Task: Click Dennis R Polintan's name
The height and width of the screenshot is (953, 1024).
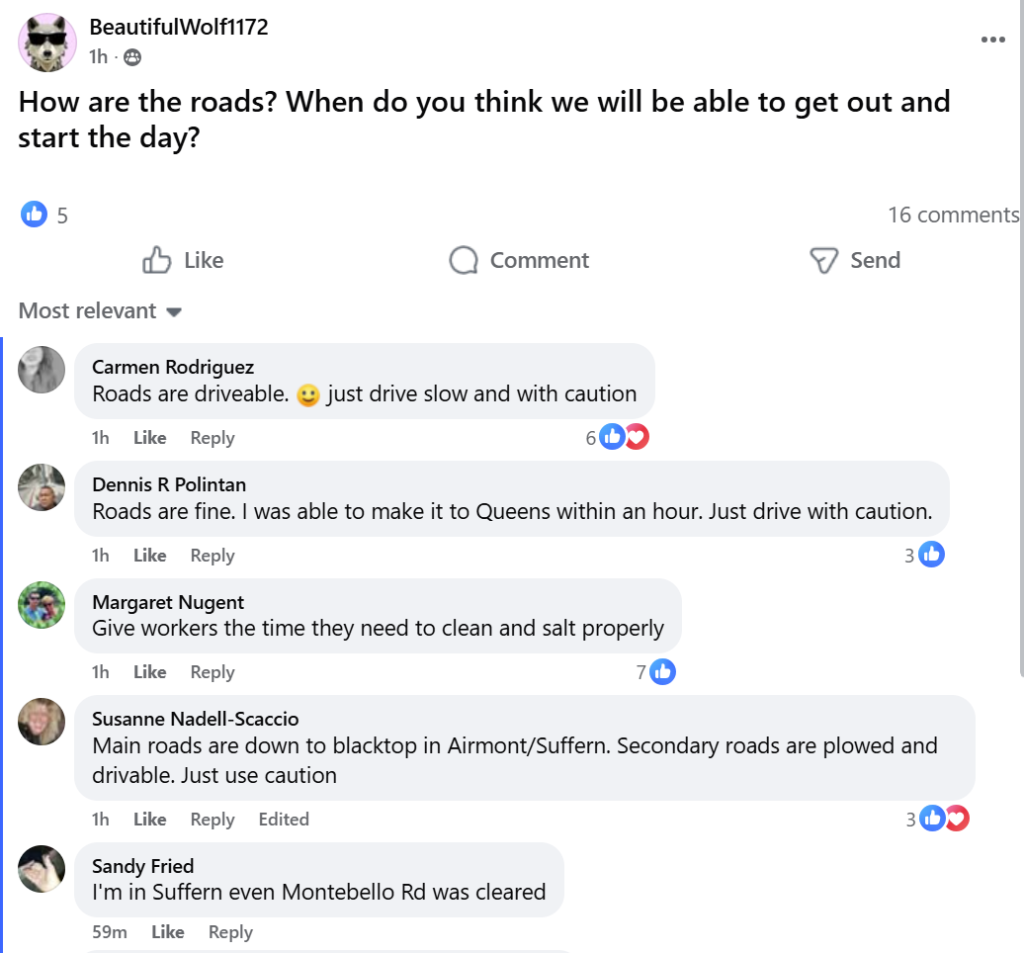Action: point(168,484)
